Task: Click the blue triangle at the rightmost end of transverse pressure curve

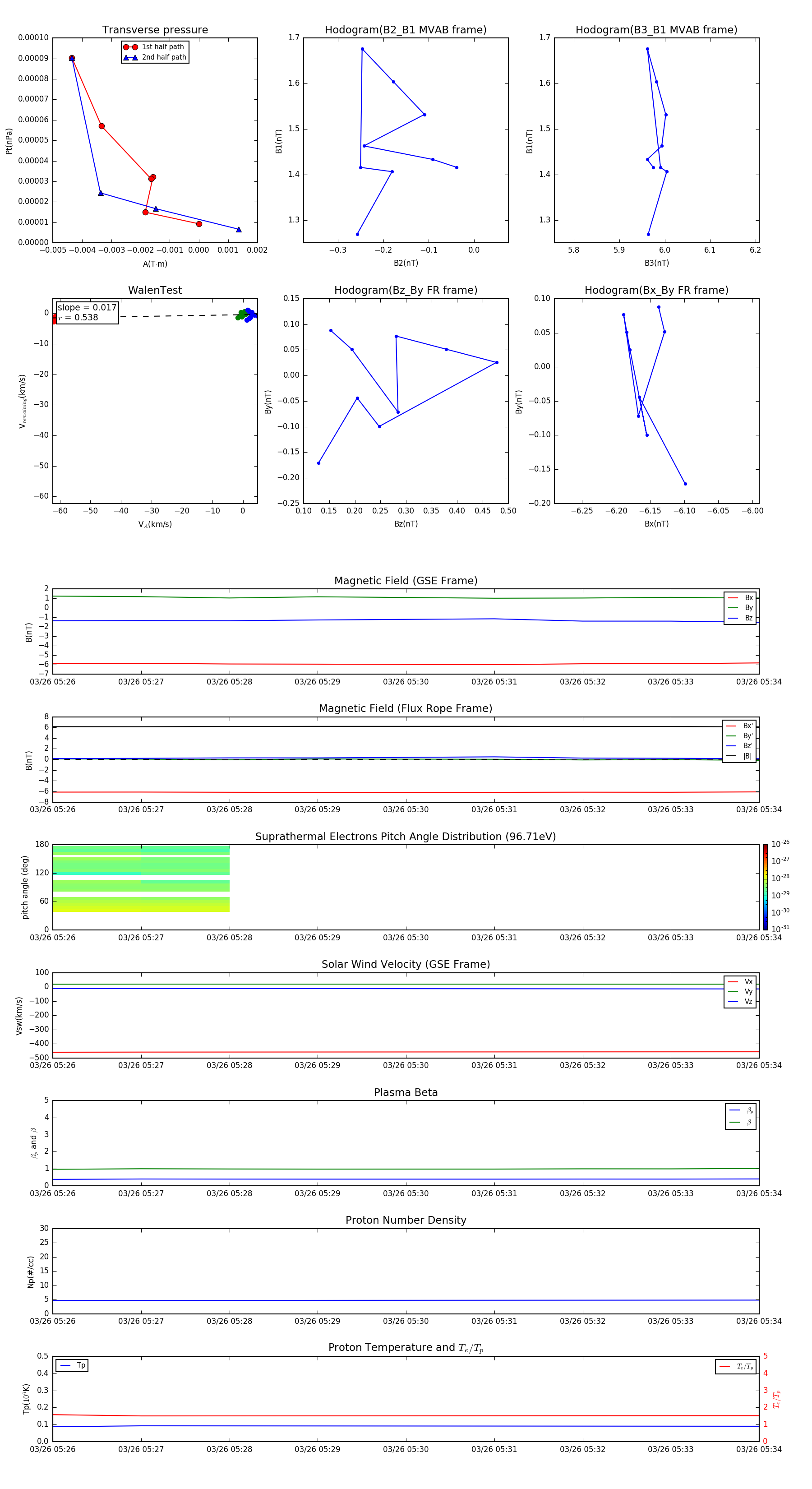Action: 239,230
